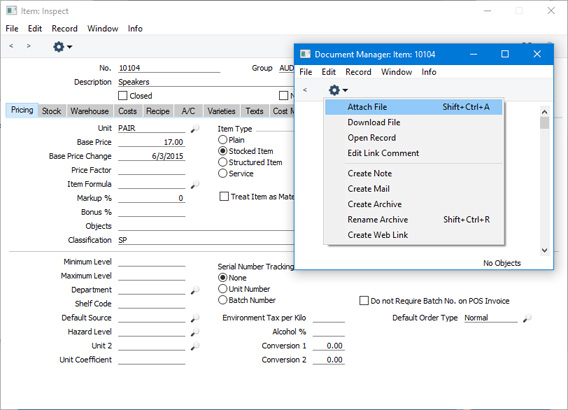This screenshot has height=410, width=568.
Task: Click the Department field lookup icon
Action: point(195,290)
